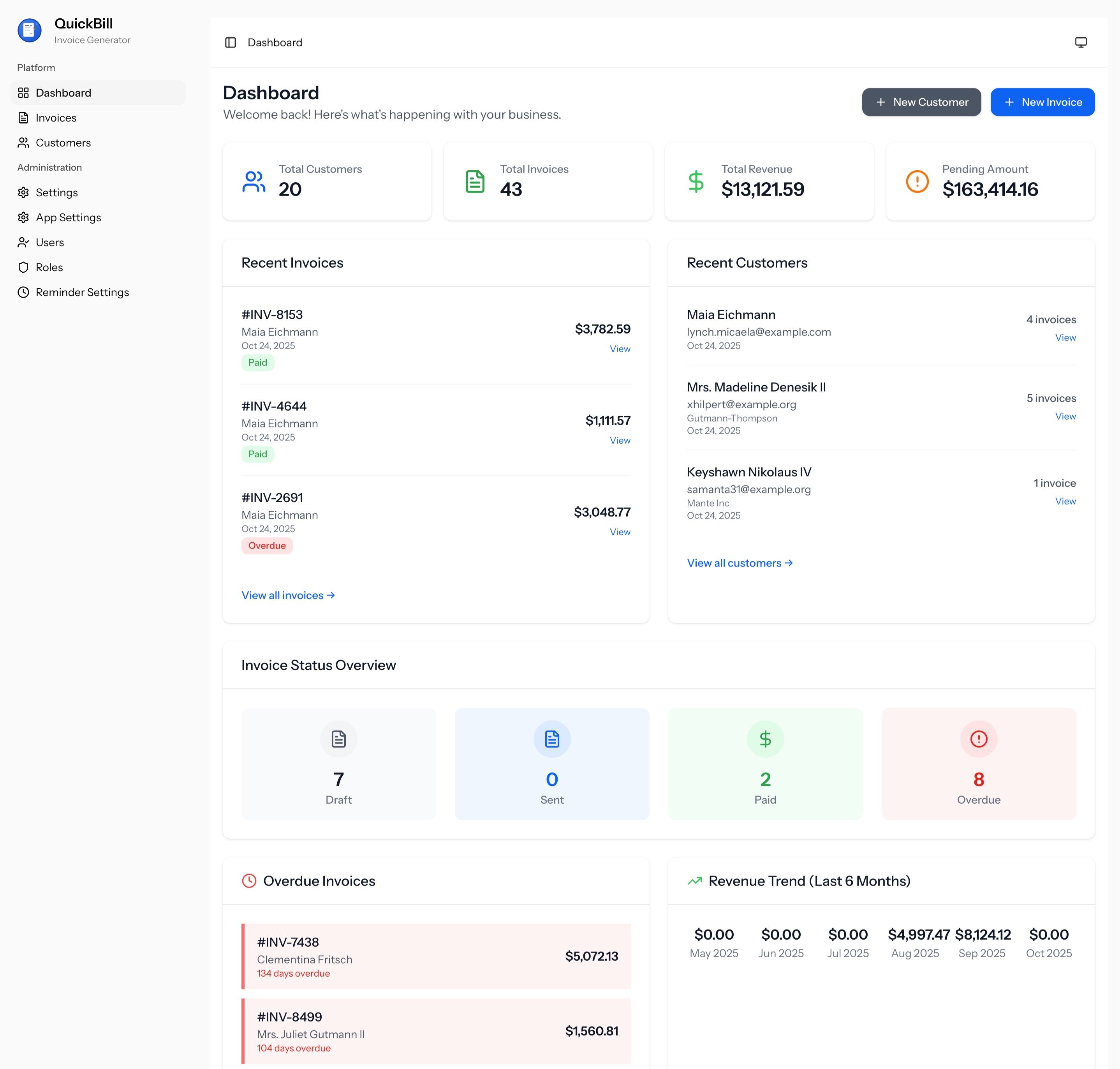This screenshot has width=1120, height=1069.
Task: Click the Total Customers people icon
Action: coord(254,182)
